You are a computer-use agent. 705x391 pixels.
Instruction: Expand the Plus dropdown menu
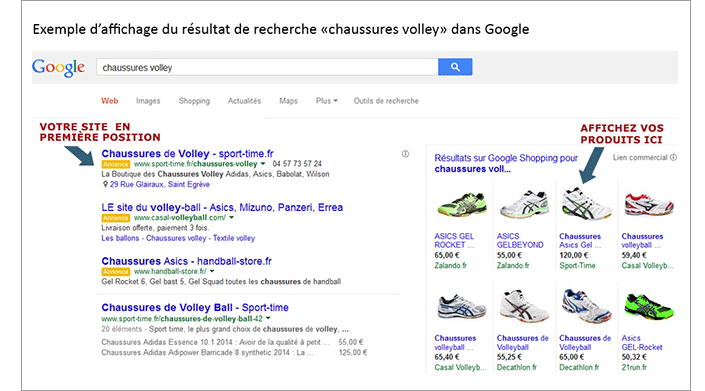(326, 101)
